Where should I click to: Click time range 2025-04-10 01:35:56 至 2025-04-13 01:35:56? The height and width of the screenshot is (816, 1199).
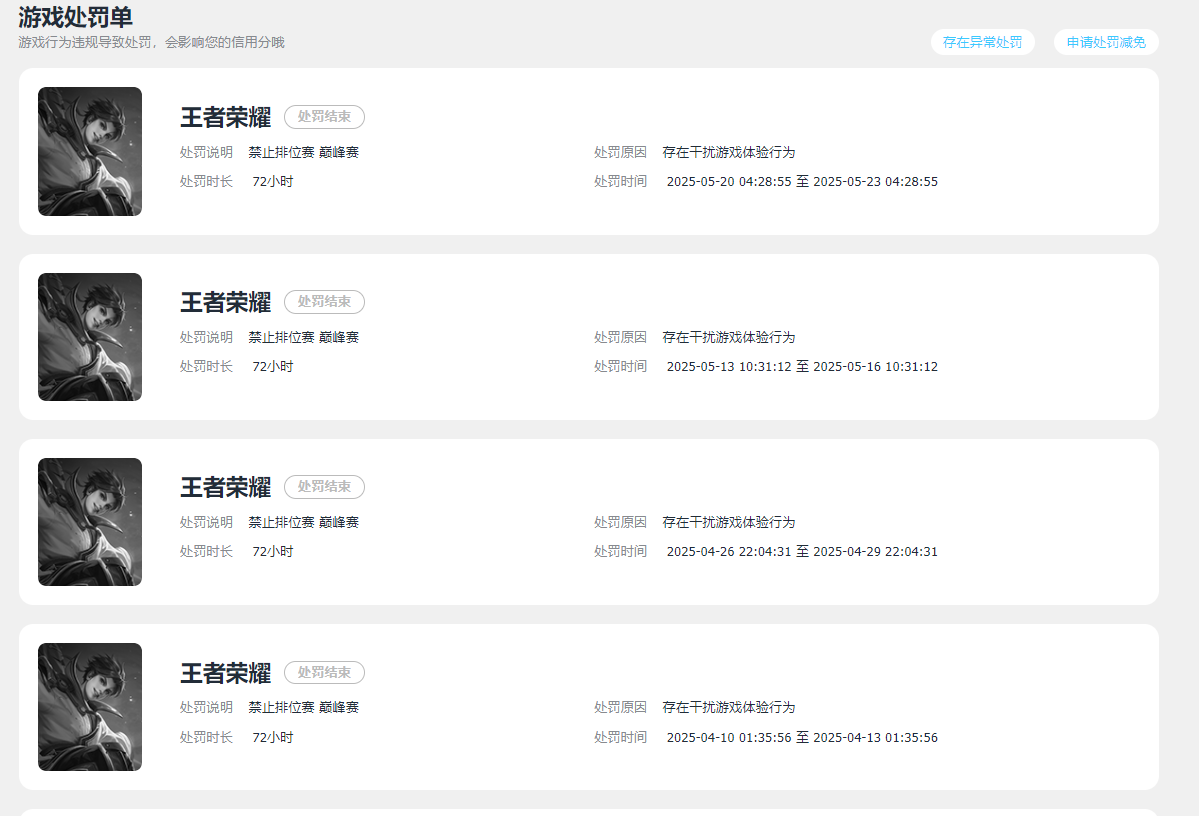pyautogui.click(x=802, y=737)
